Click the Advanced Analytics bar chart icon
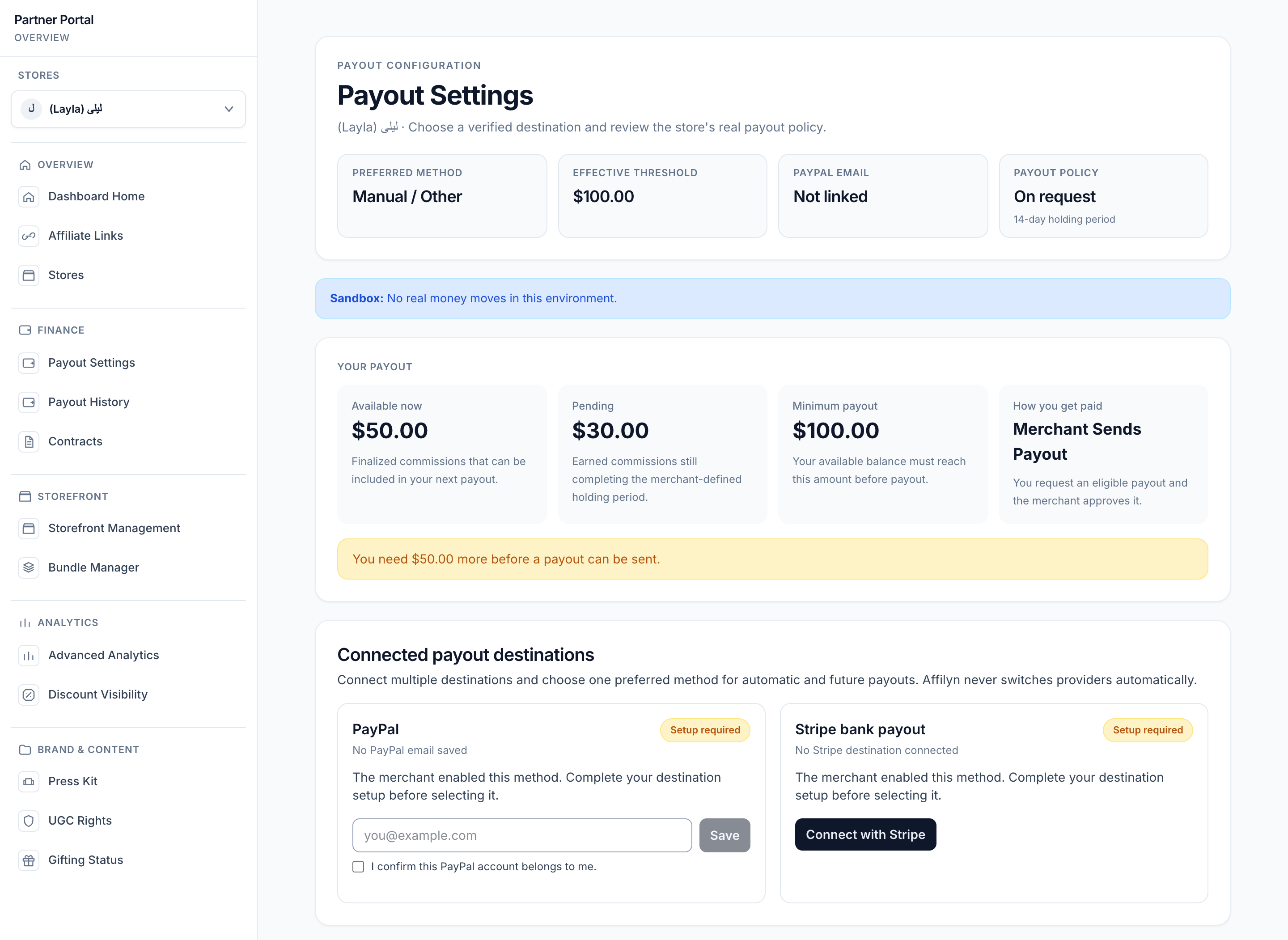 (x=29, y=656)
